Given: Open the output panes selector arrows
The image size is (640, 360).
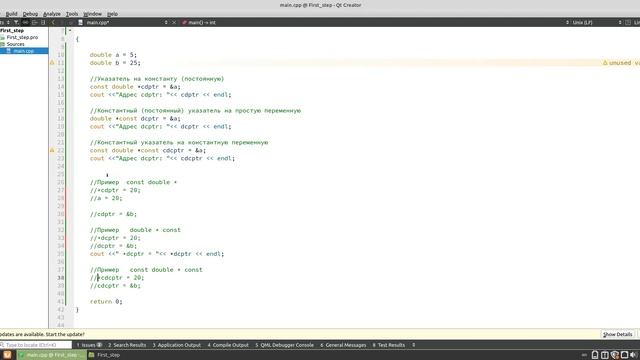Looking at the screenshot, I should tap(413, 345).
